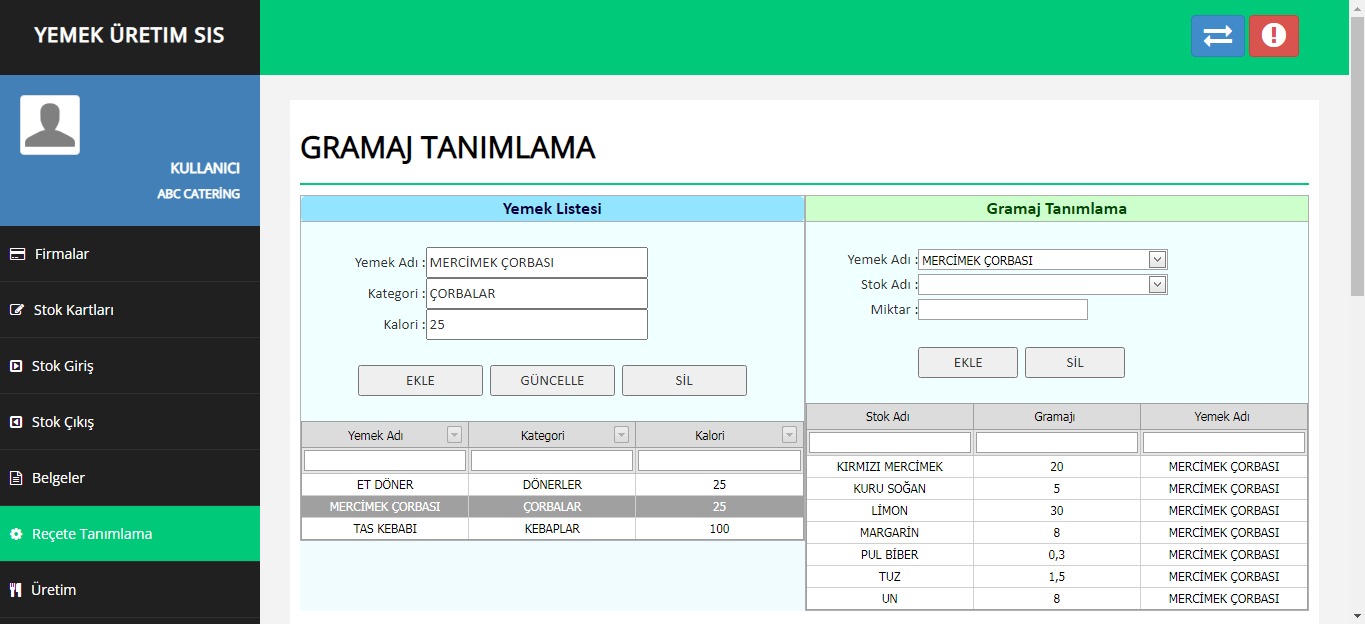Expand the Yemek Adı dropdown in Gramaj Tanımlama
This screenshot has height=624, width=1365.
pos(1157,260)
